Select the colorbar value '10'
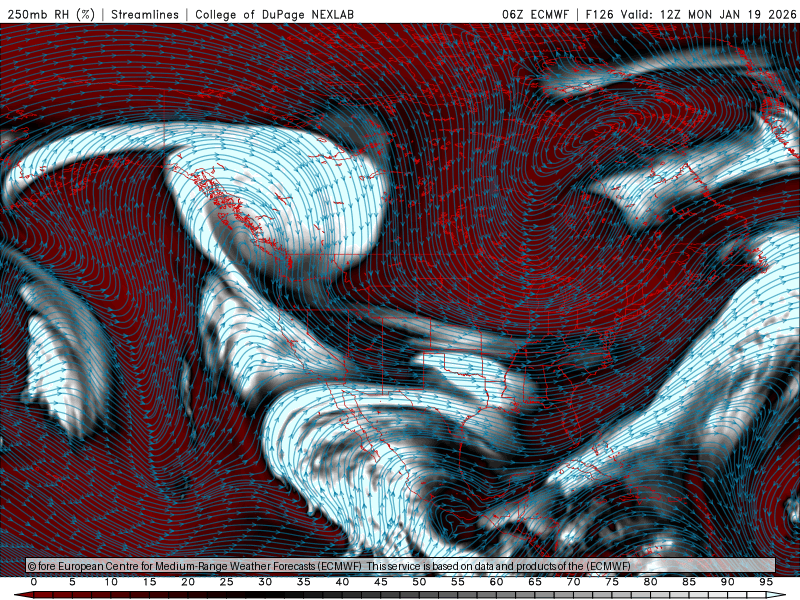 click(x=111, y=582)
